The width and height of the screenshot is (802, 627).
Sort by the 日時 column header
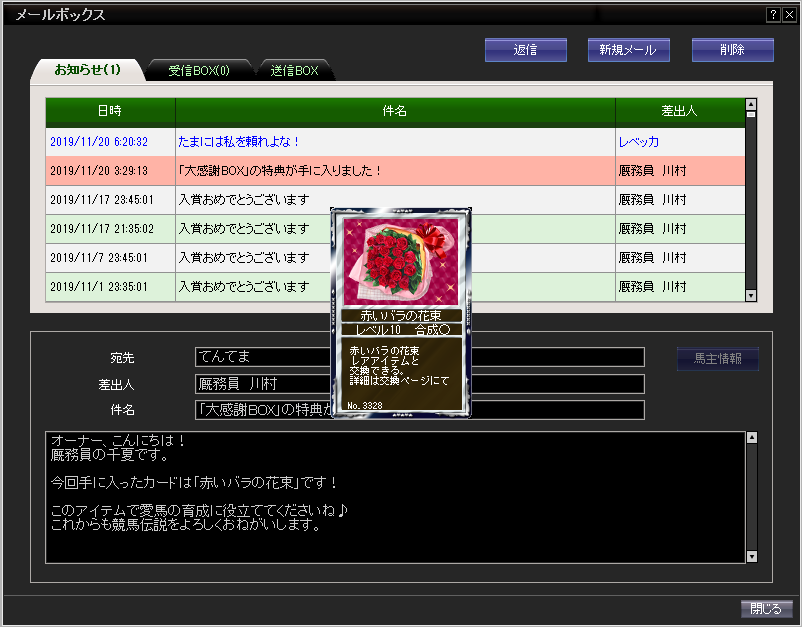pyautogui.click(x=110, y=111)
